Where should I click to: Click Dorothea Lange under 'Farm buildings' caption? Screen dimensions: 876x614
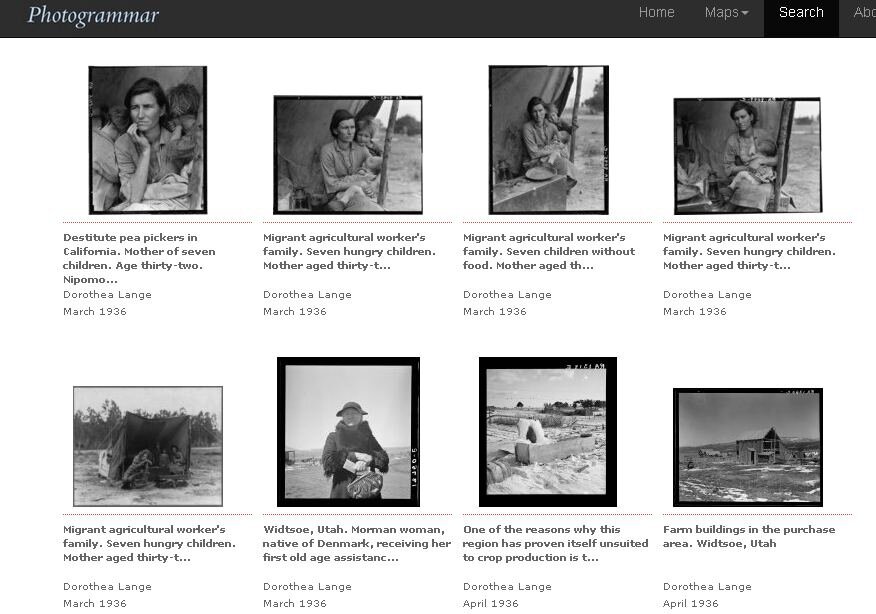pos(707,587)
